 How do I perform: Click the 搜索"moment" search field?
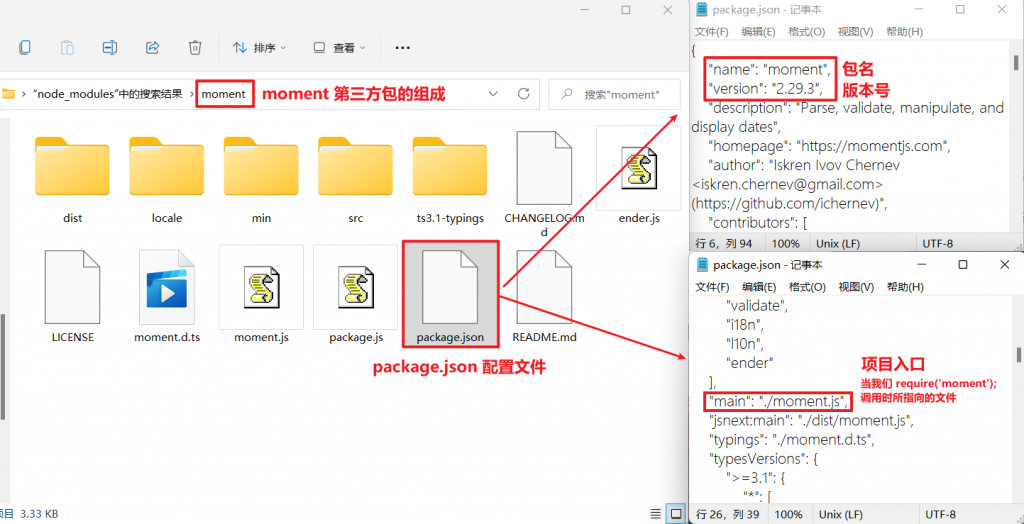click(x=615, y=95)
